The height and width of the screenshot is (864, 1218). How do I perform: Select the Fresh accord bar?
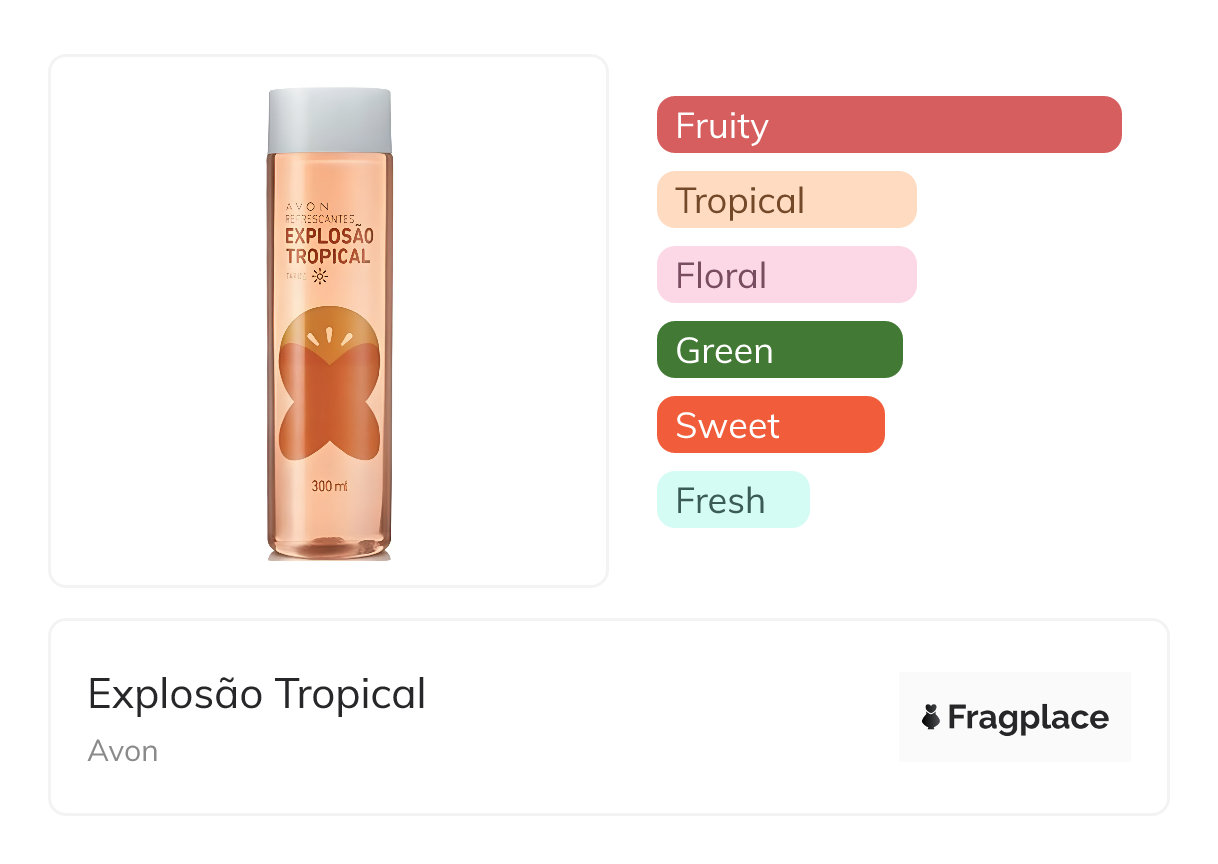tap(732, 500)
